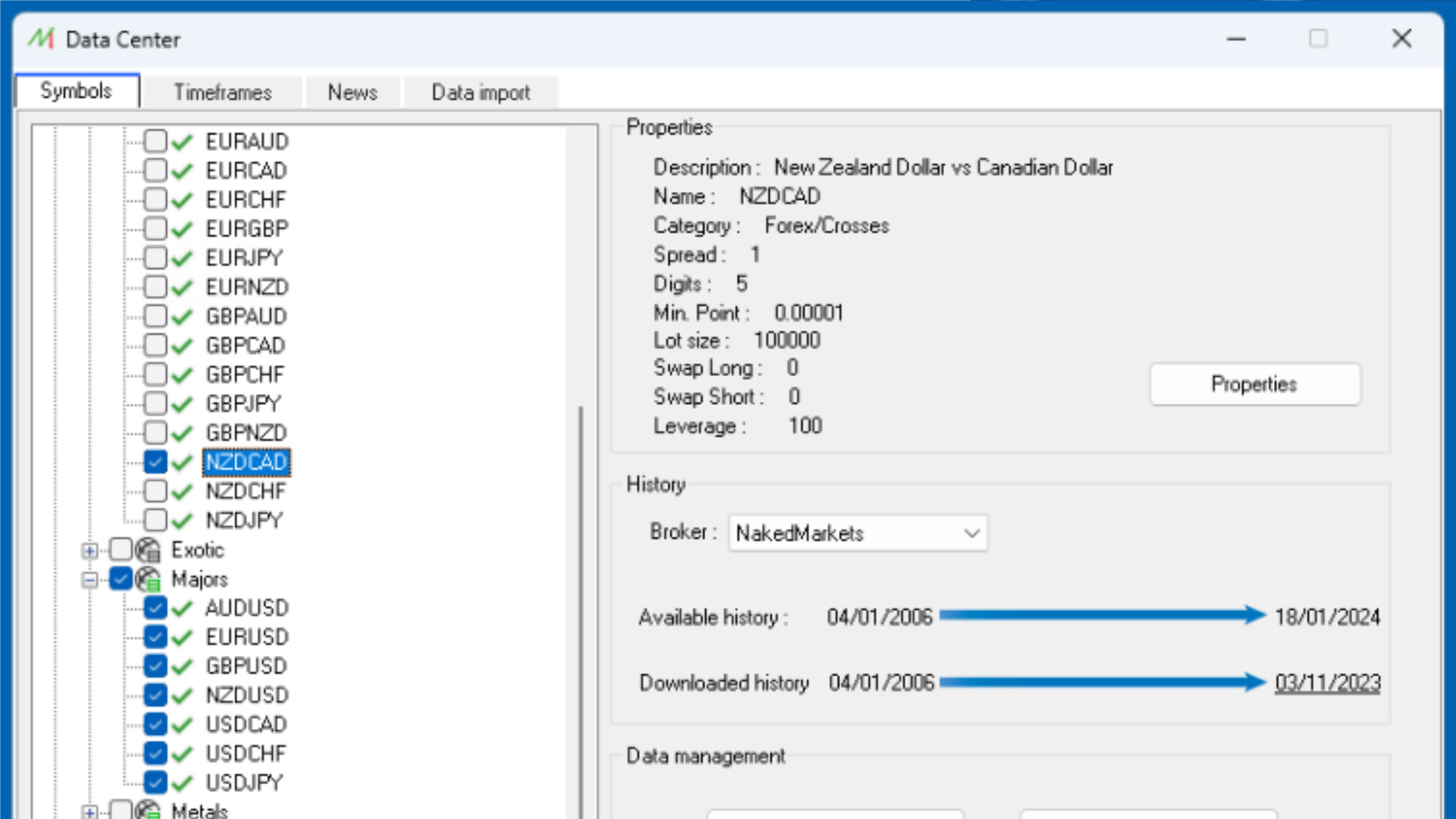Screen dimensions: 1456x819
Task: Click the green checkmark beside EURAUD
Action: (182, 142)
